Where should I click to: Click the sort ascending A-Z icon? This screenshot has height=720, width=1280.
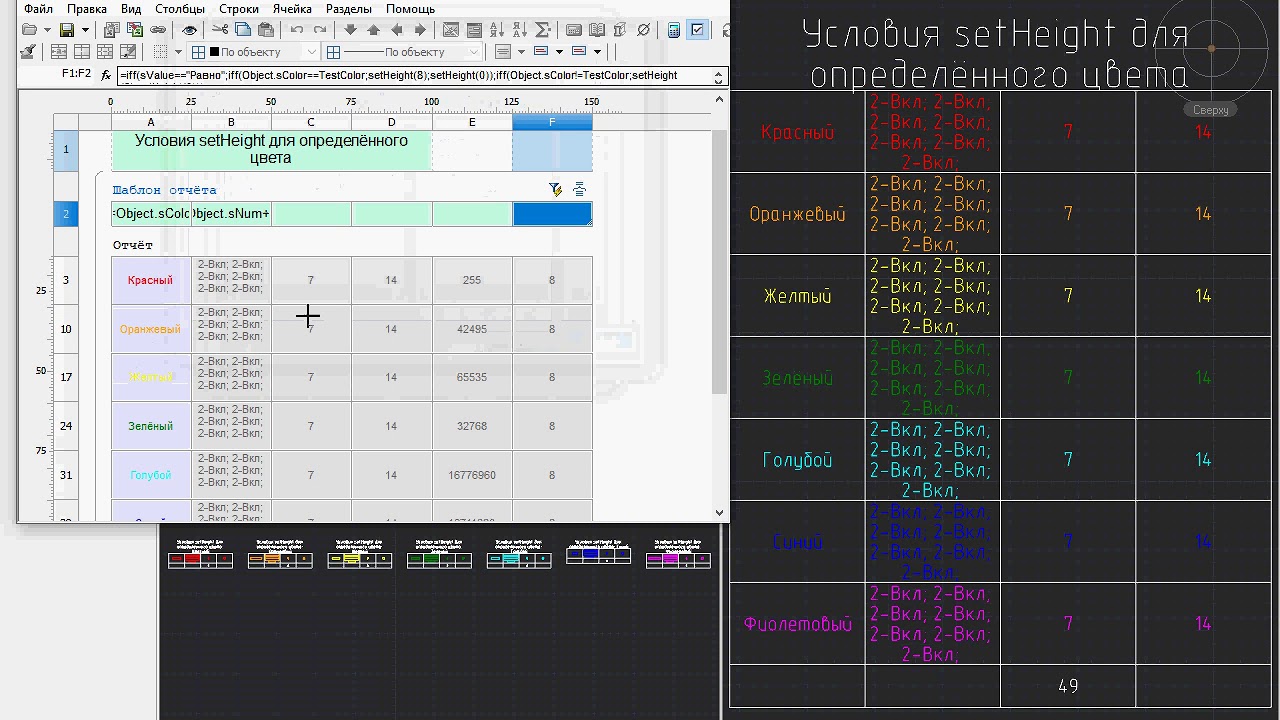pos(496,30)
